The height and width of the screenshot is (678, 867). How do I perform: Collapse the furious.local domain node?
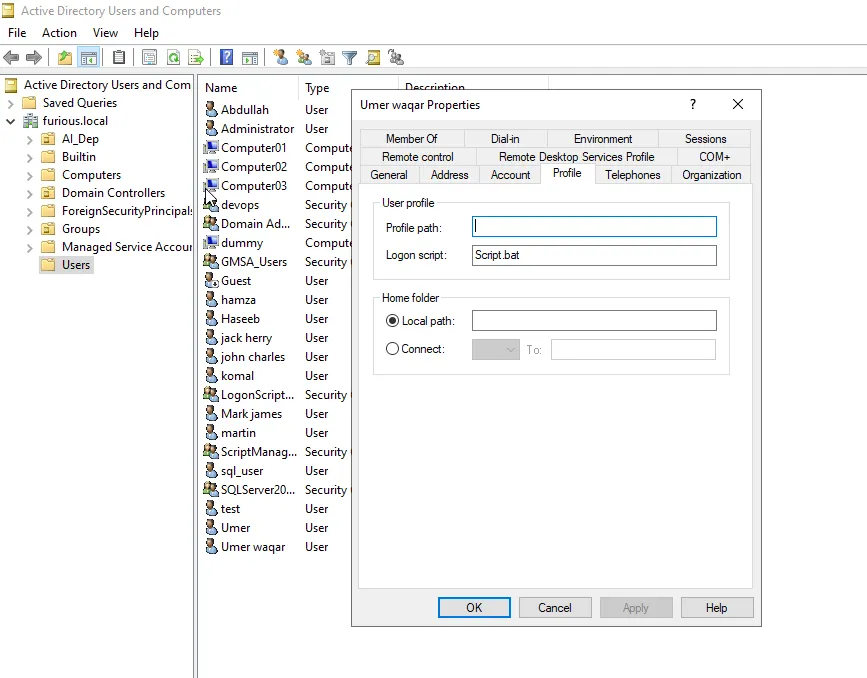11,121
